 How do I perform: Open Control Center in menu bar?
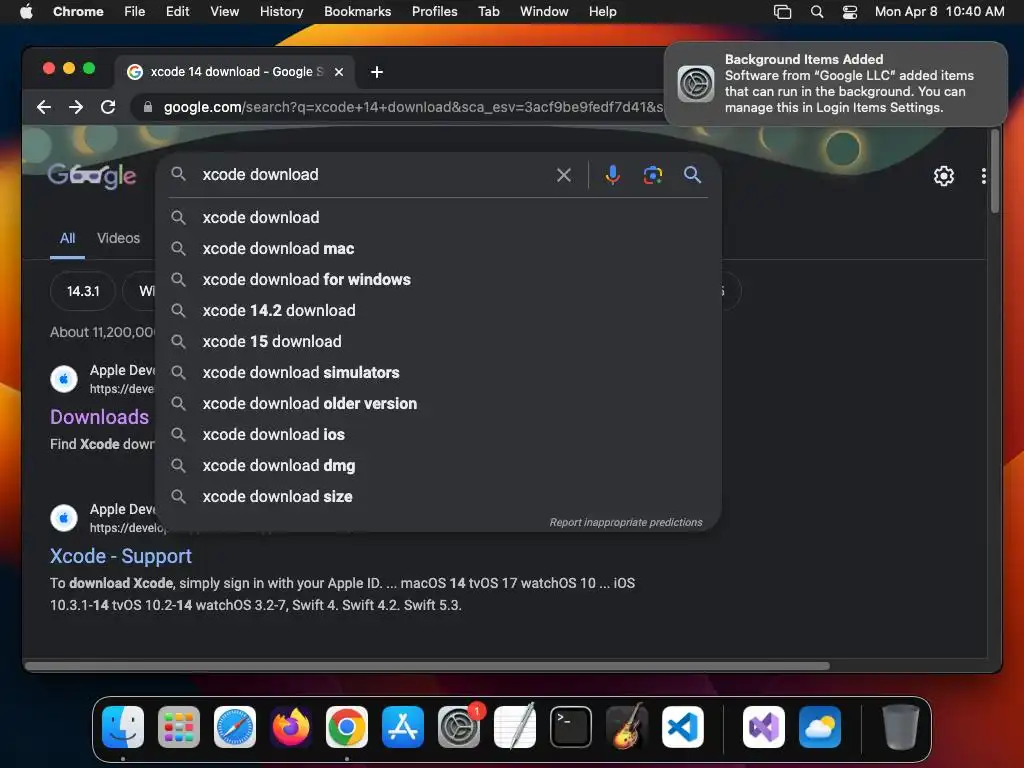[850, 12]
